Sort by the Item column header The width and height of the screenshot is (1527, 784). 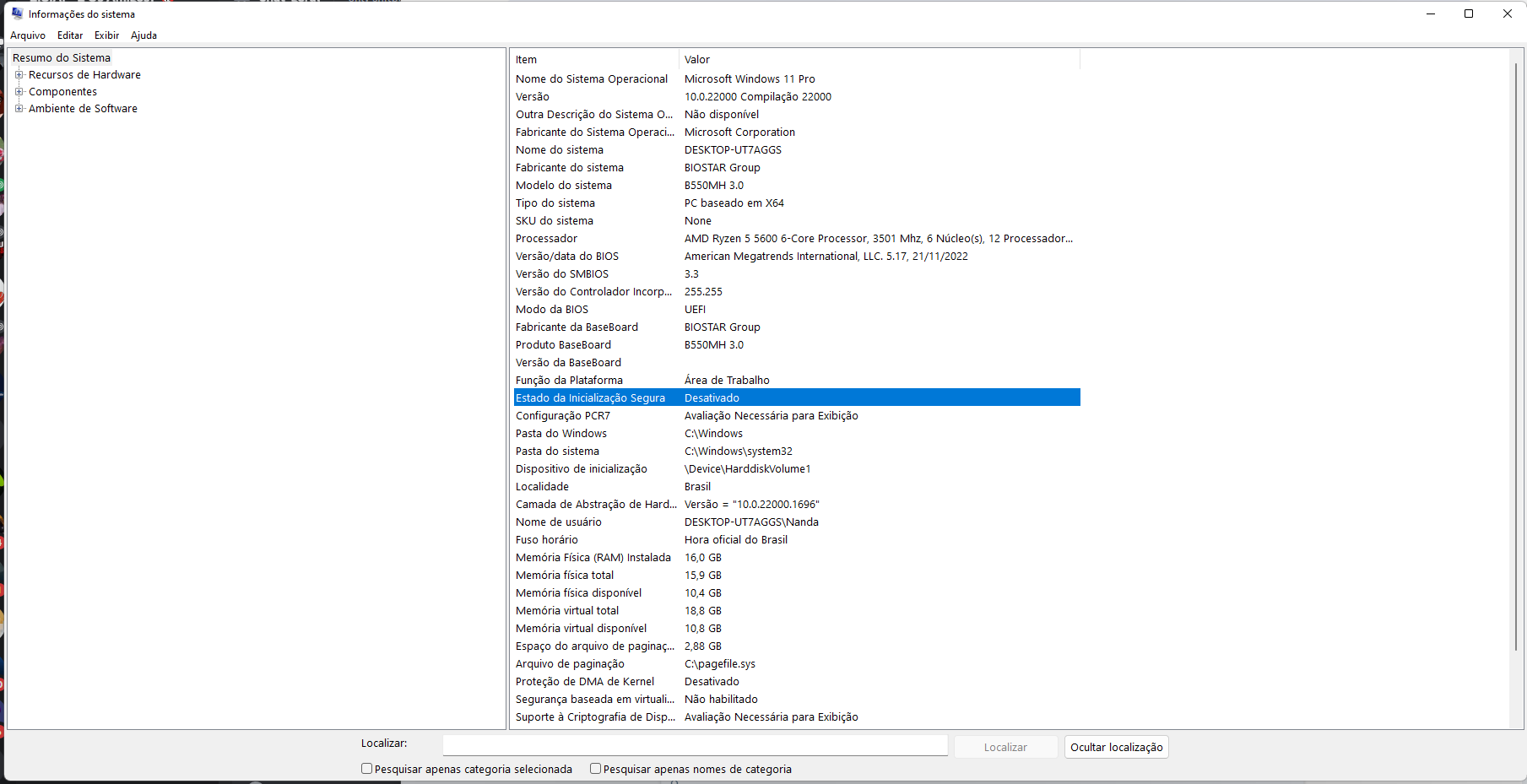(x=596, y=60)
